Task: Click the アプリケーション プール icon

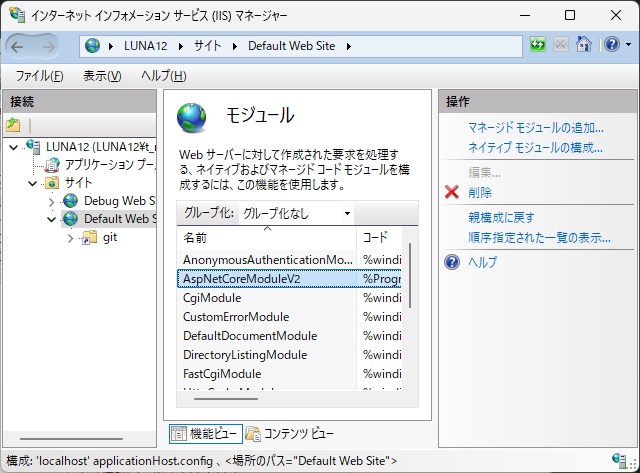Action: coord(52,164)
